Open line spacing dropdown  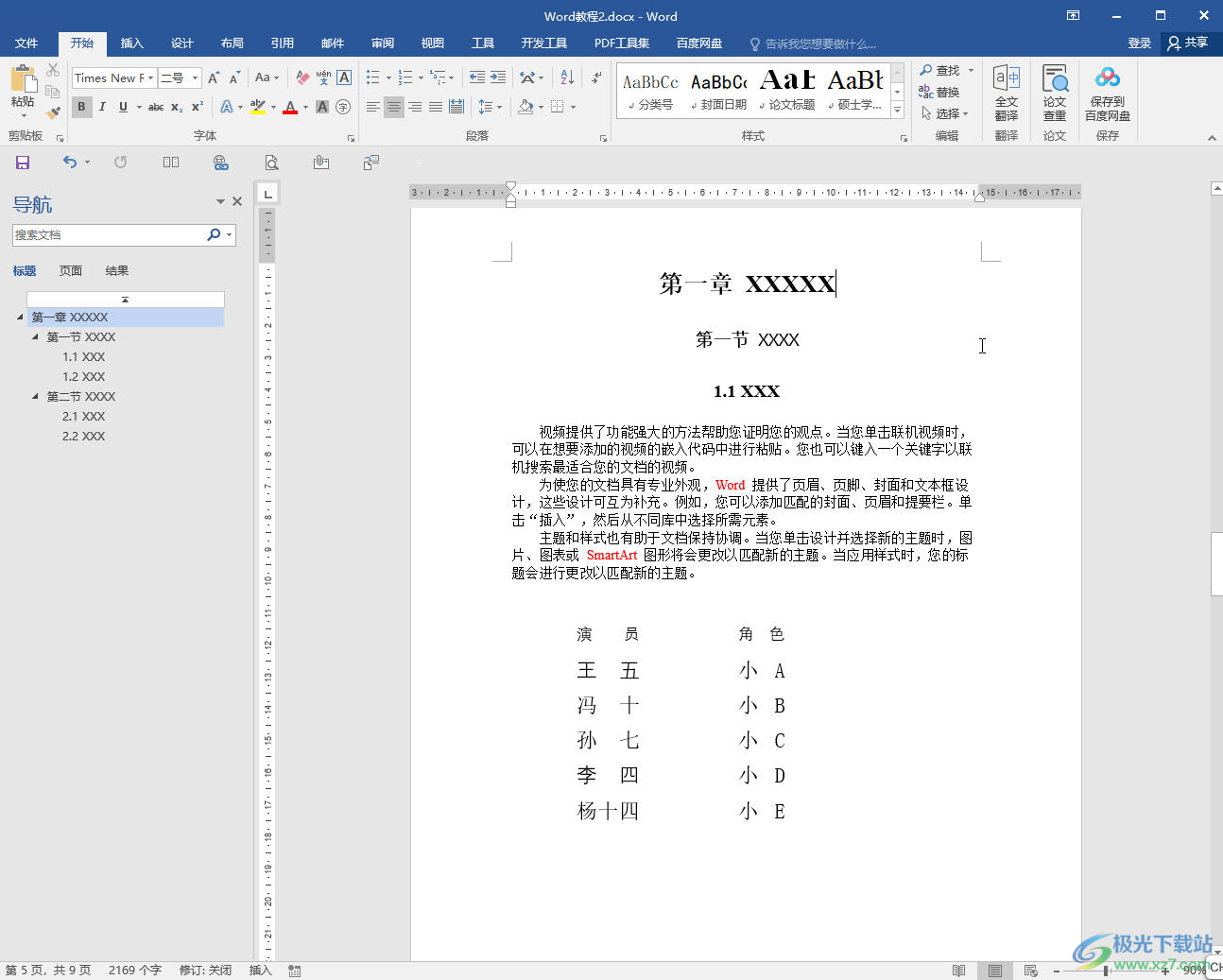[491, 107]
